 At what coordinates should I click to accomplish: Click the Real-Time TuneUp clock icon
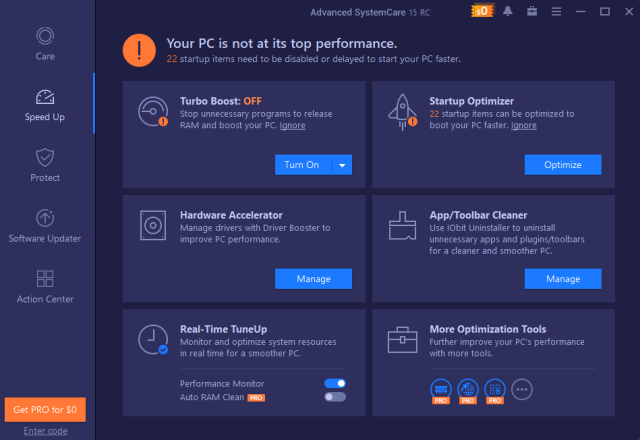[153, 340]
